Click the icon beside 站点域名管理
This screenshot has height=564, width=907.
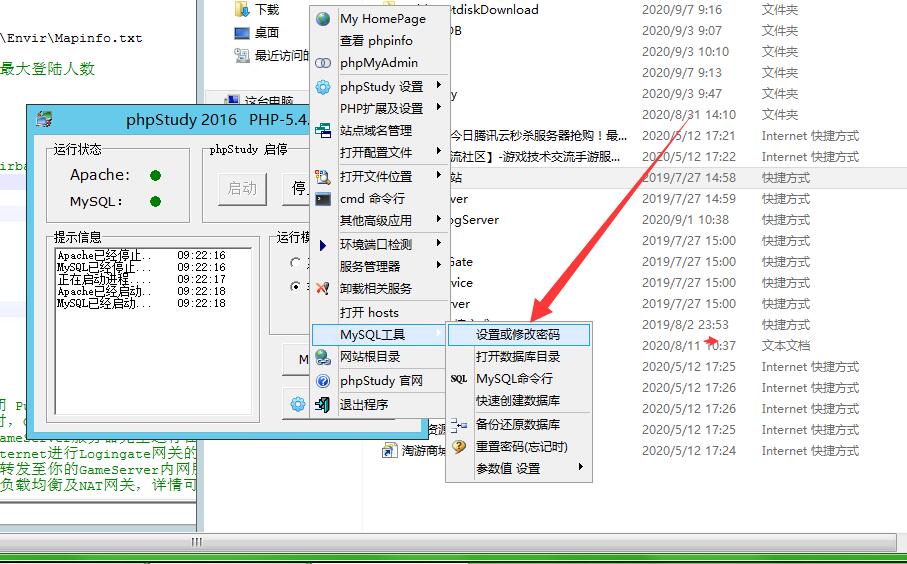click(x=323, y=130)
